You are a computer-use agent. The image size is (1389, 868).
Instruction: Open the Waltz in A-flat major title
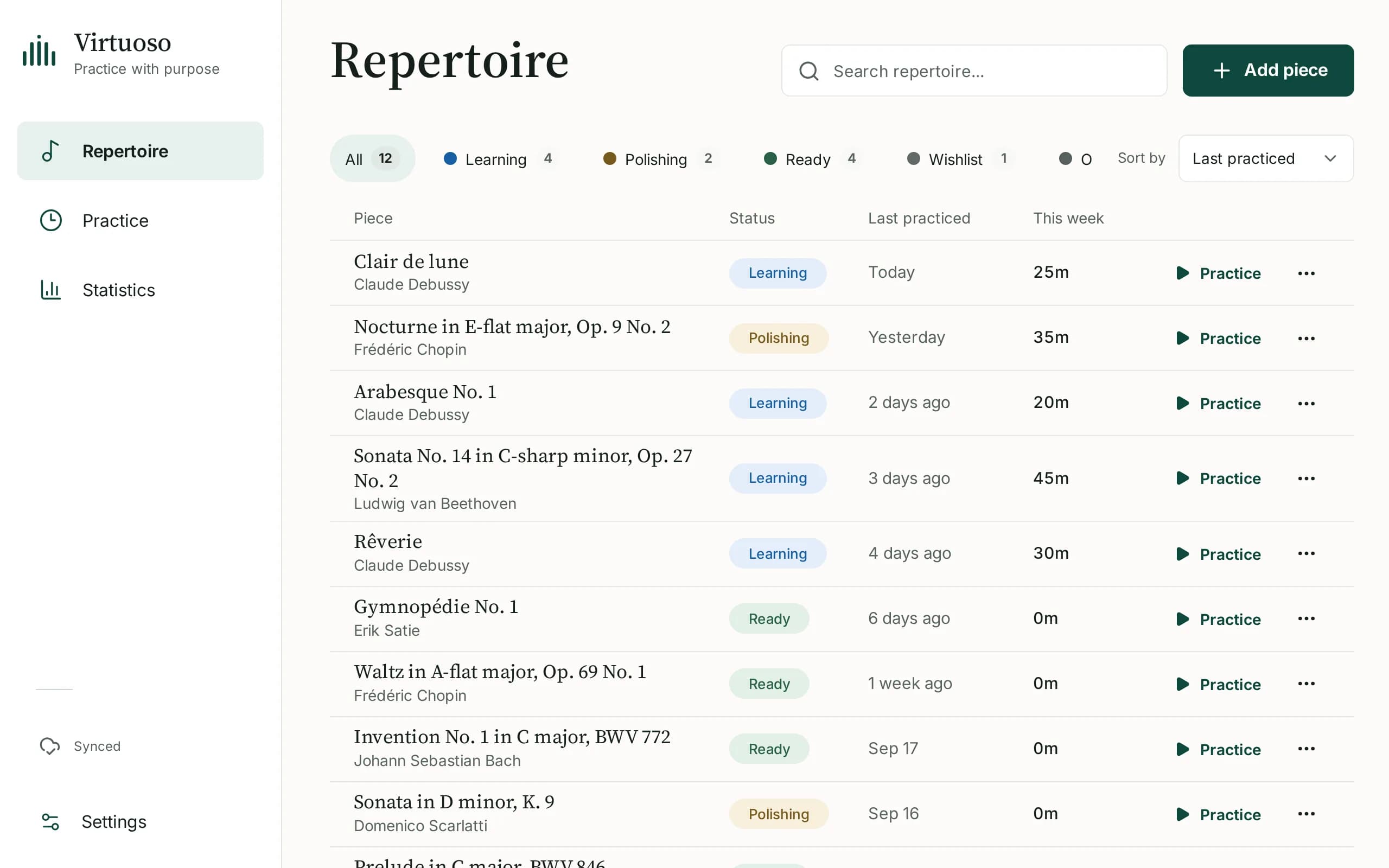500,671
